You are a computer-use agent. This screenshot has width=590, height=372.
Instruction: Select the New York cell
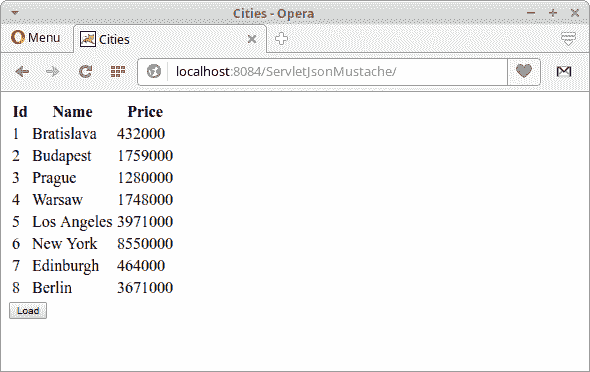tap(64, 244)
